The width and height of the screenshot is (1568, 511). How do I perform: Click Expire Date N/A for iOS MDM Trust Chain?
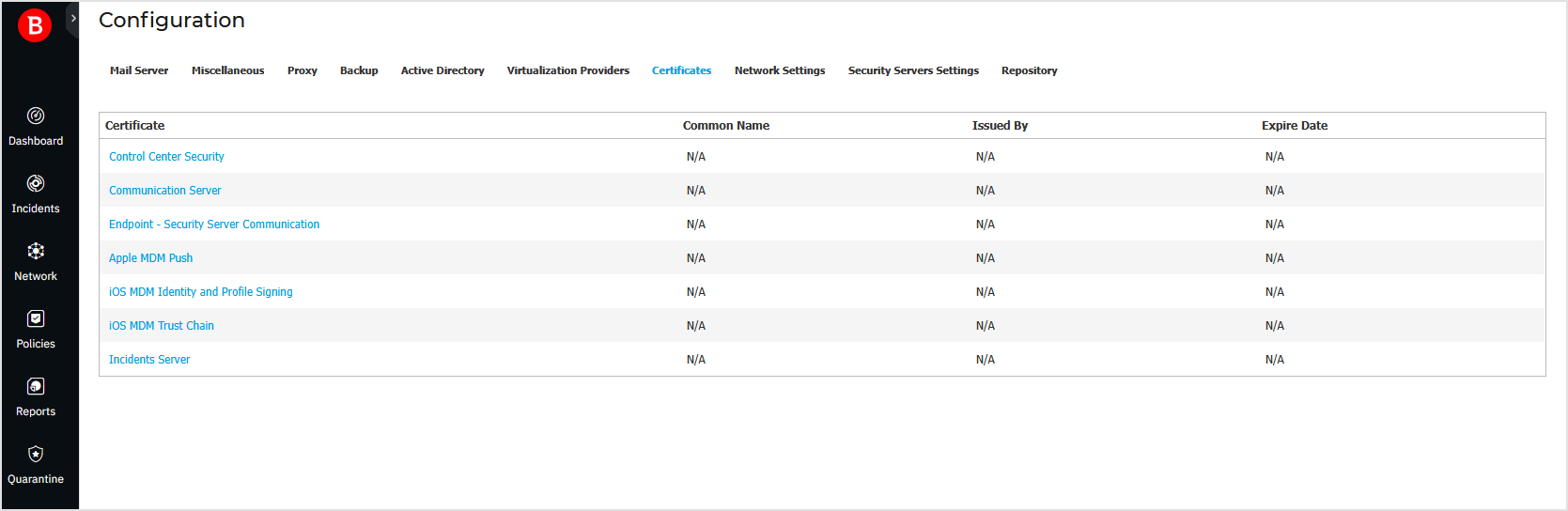pos(1275,326)
